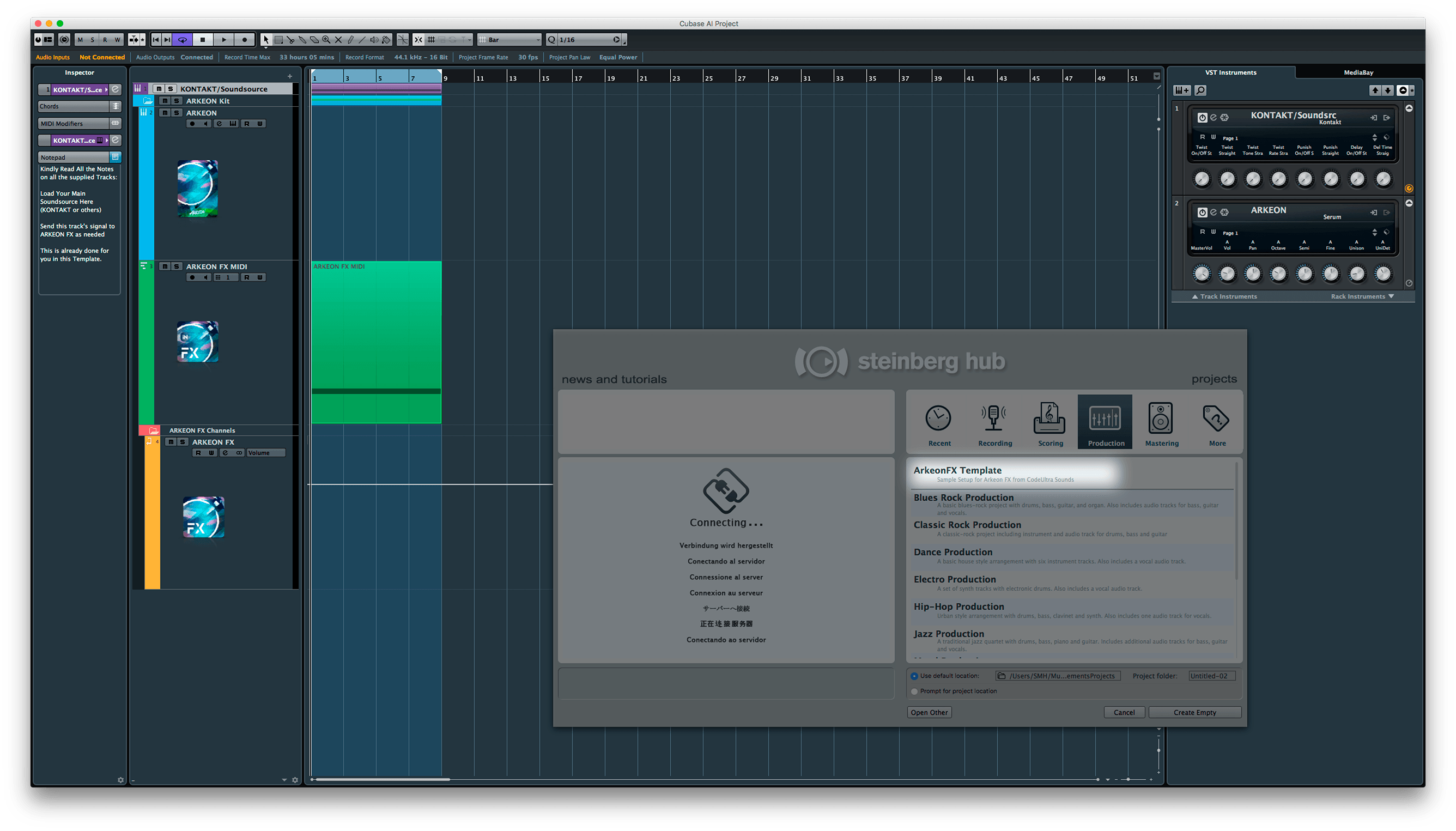Click the green ARKEON FX MIDI clip
The height and width of the screenshot is (831, 1456).
pos(376,342)
